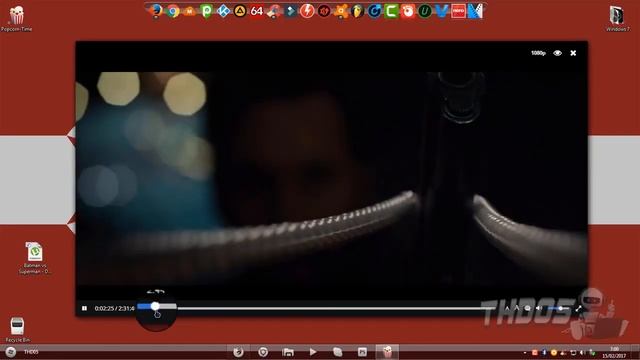Select the Batman vs Superman torrent file
The width and height of the screenshot is (640, 360).
click(x=35, y=258)
